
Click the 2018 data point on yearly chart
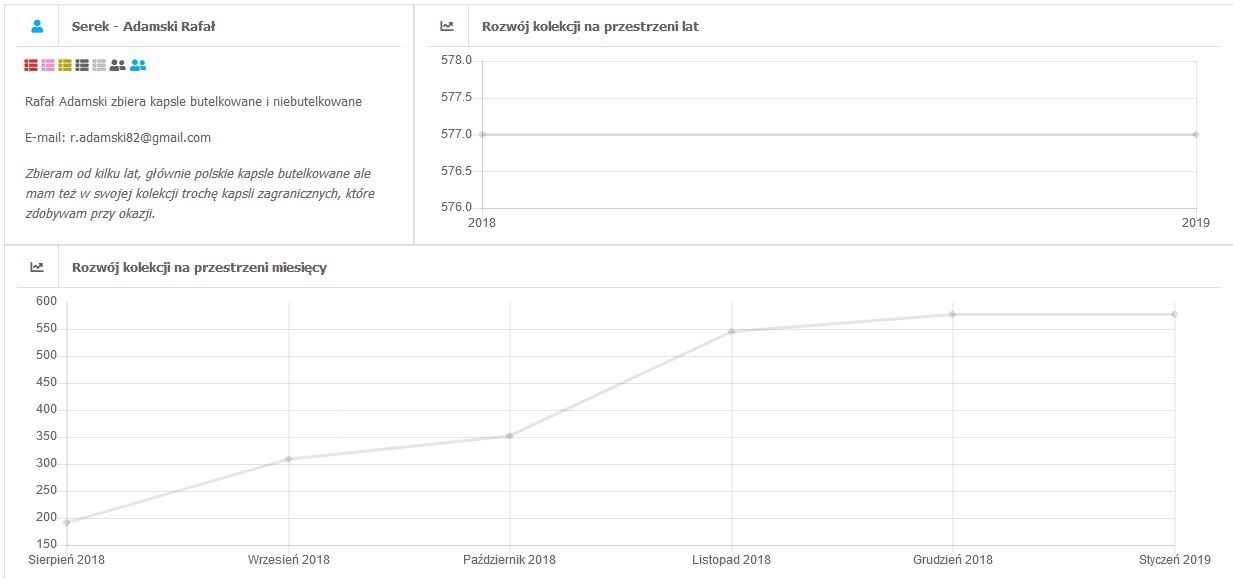pos(482,134)
